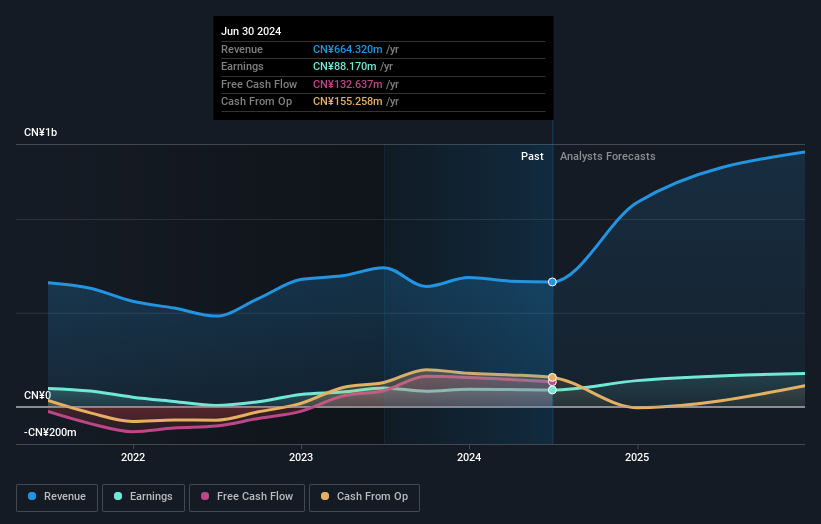Click the Free Cash Flow value CN¥132.637m
This screenshot has width=821, height=524.
pos(348,84)
